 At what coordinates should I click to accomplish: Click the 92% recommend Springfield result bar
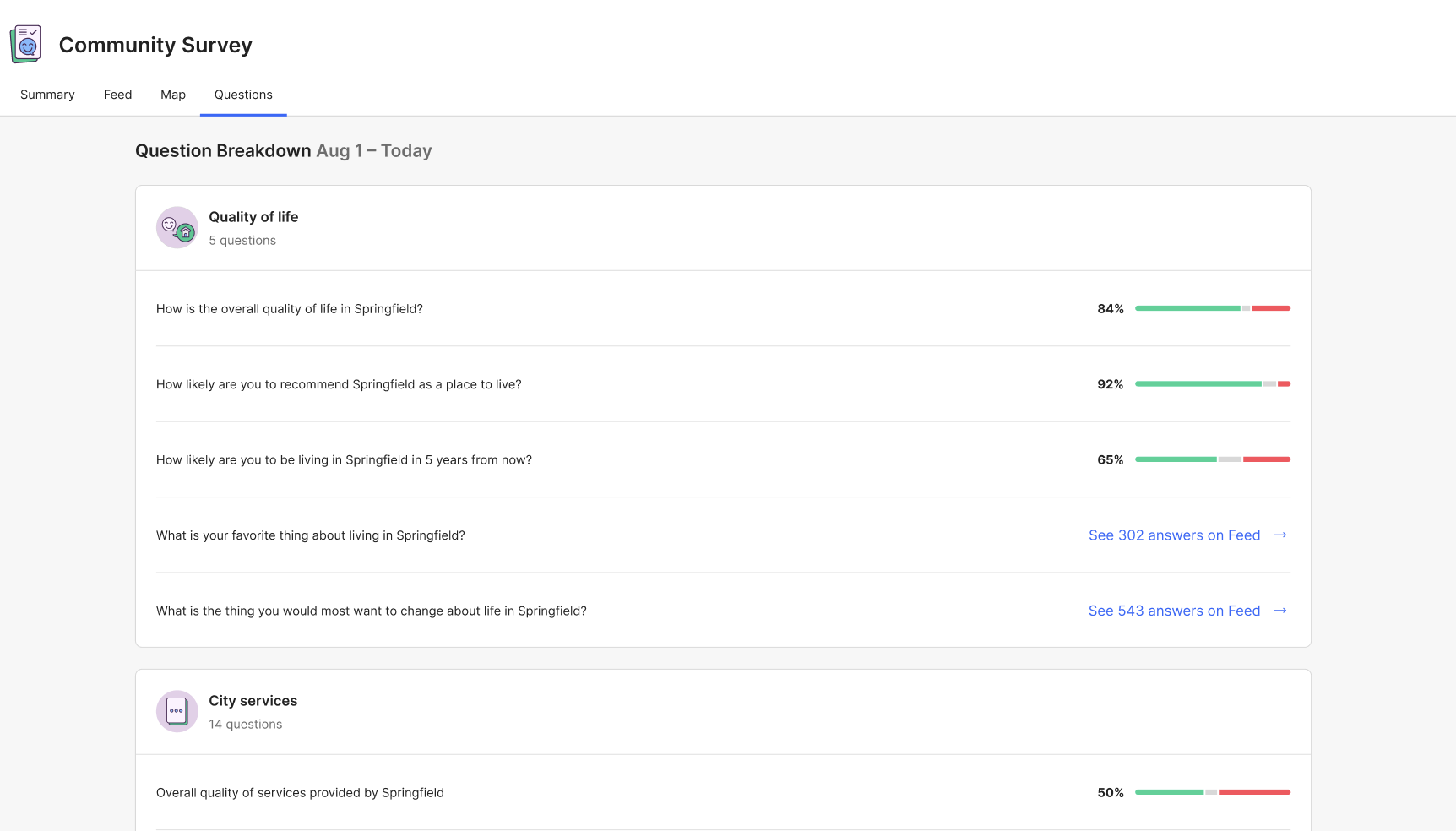1212,384
